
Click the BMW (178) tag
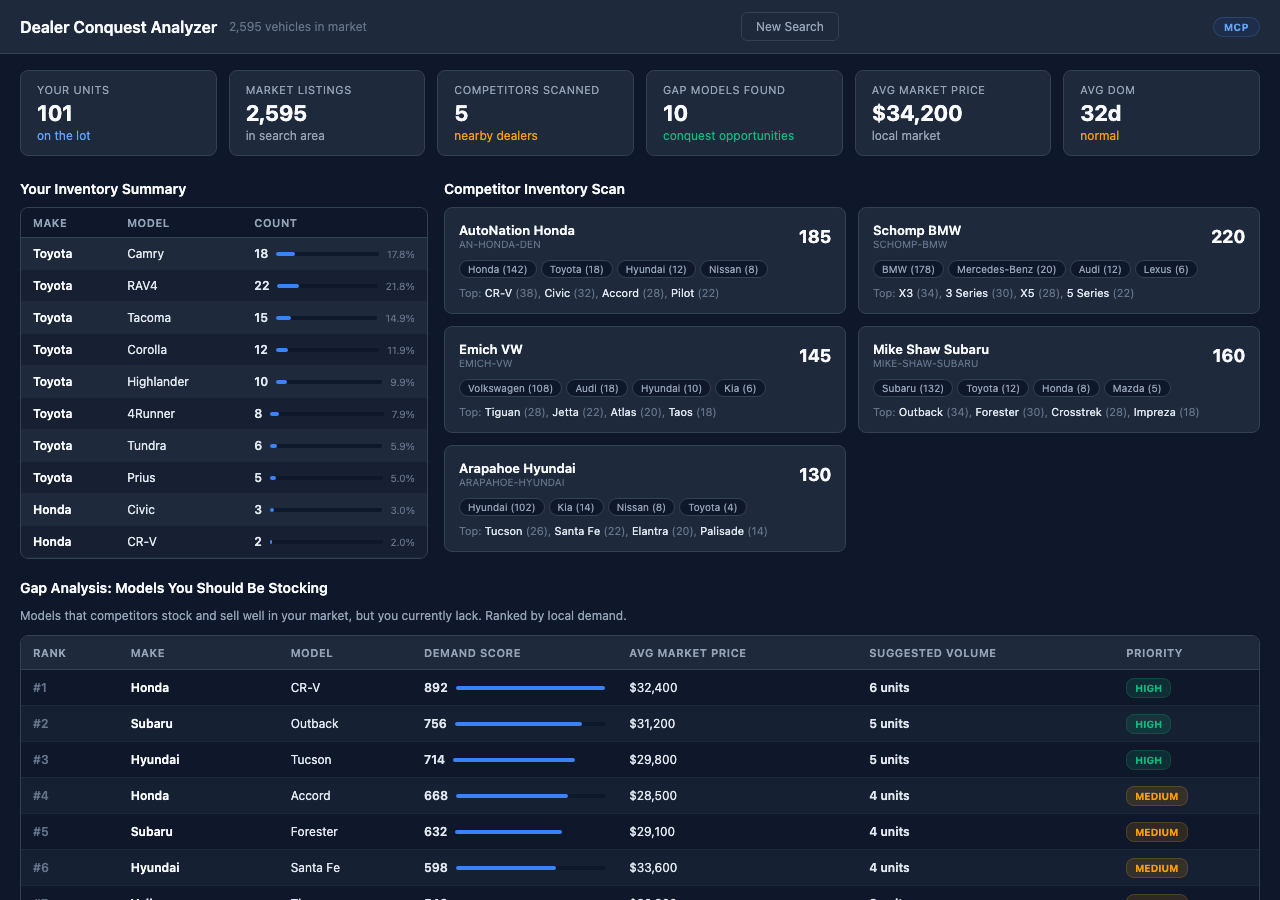point(908,269)
